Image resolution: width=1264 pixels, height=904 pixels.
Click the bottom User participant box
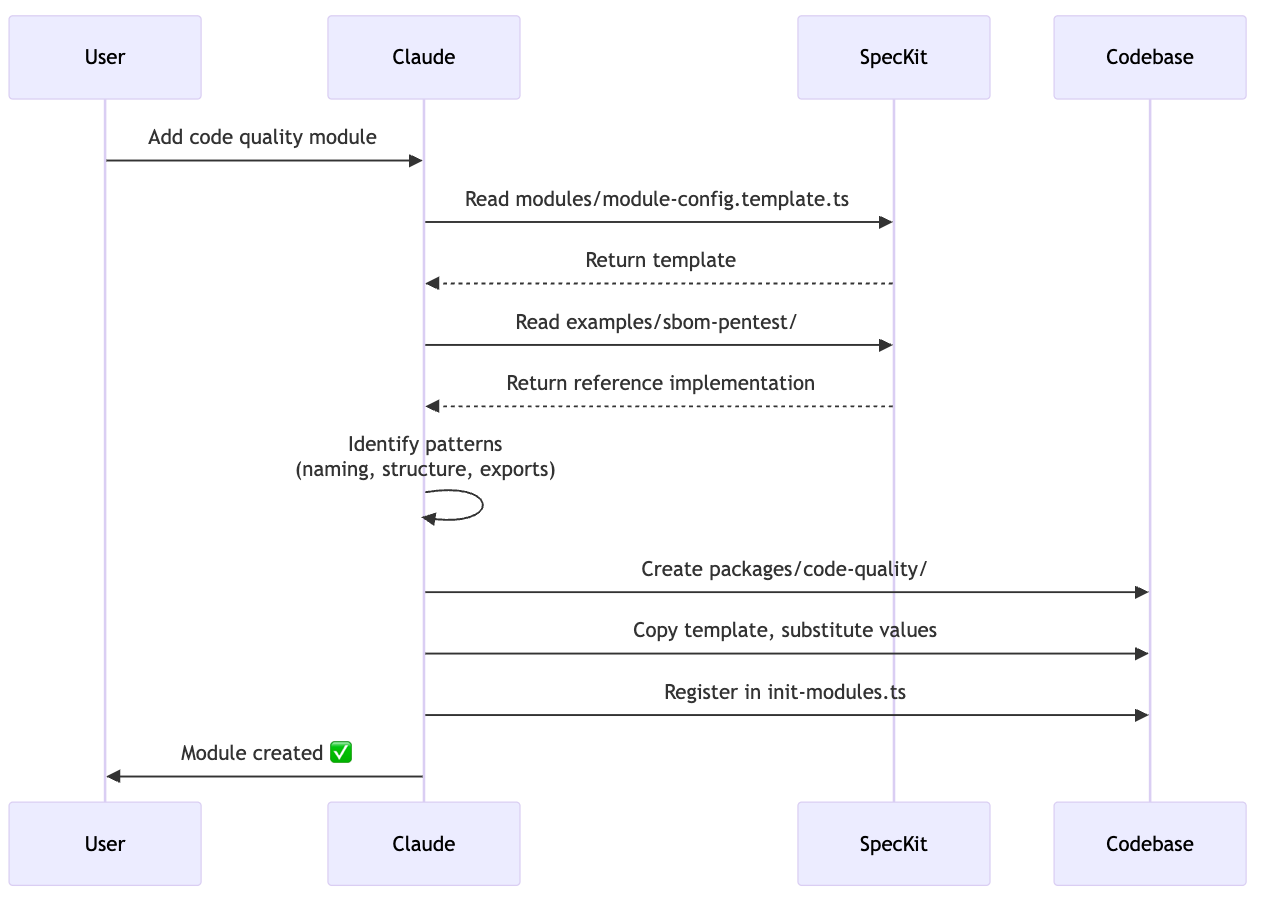[105, 844]
